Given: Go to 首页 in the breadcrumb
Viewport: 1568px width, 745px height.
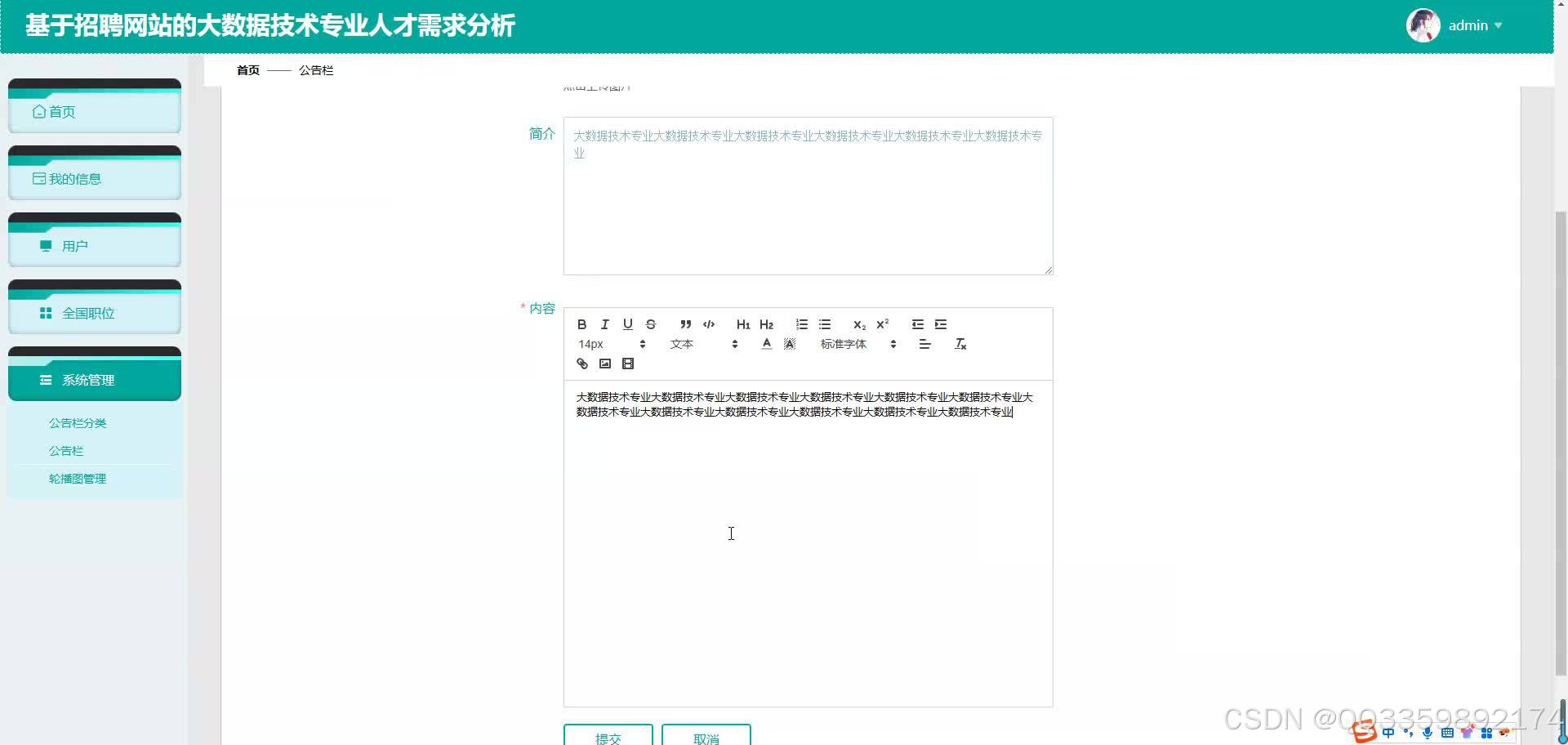Looking at the screenshot, I should click(x=247, y=70).
